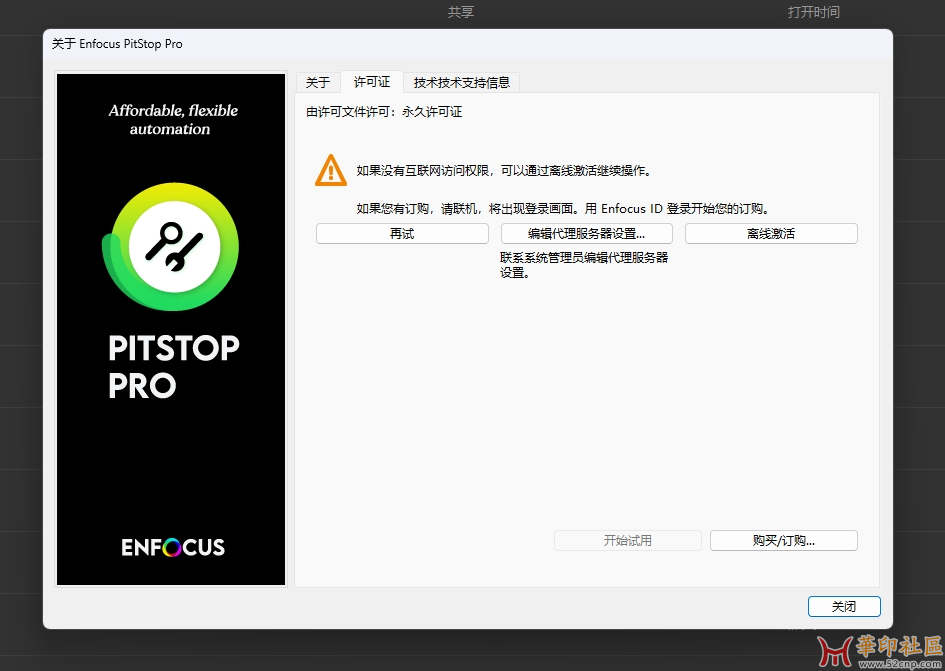Click the 关于 Enfocus PitStop Pro title bar
This screenshot has width=945, height=671.
(x=118, y=44)
